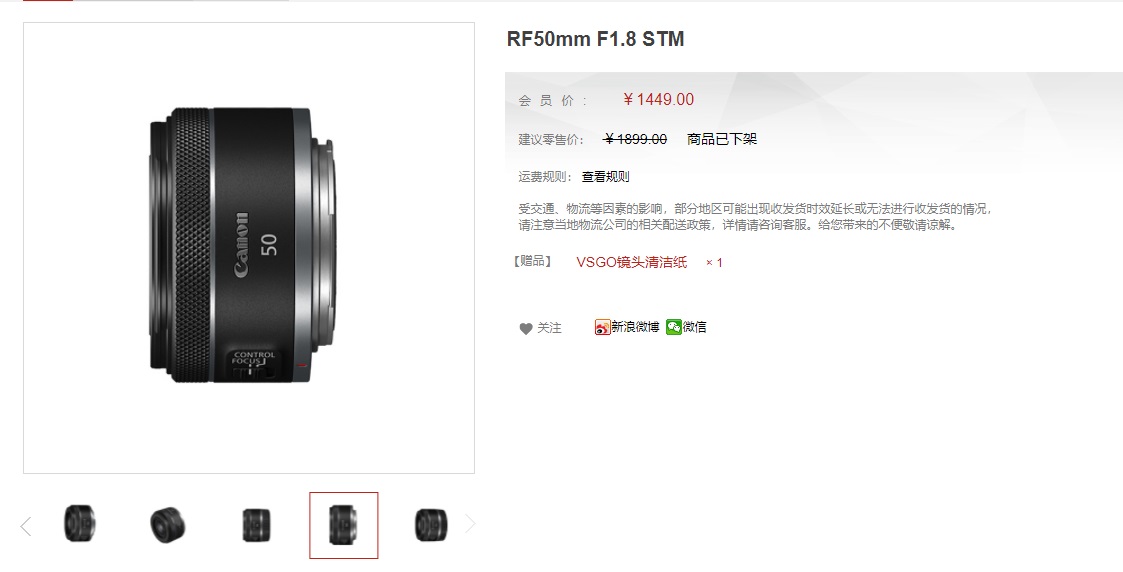Select the first lens thumbnail
The height and width of the screenshot is (572, 1123).
tap(79, 523)
